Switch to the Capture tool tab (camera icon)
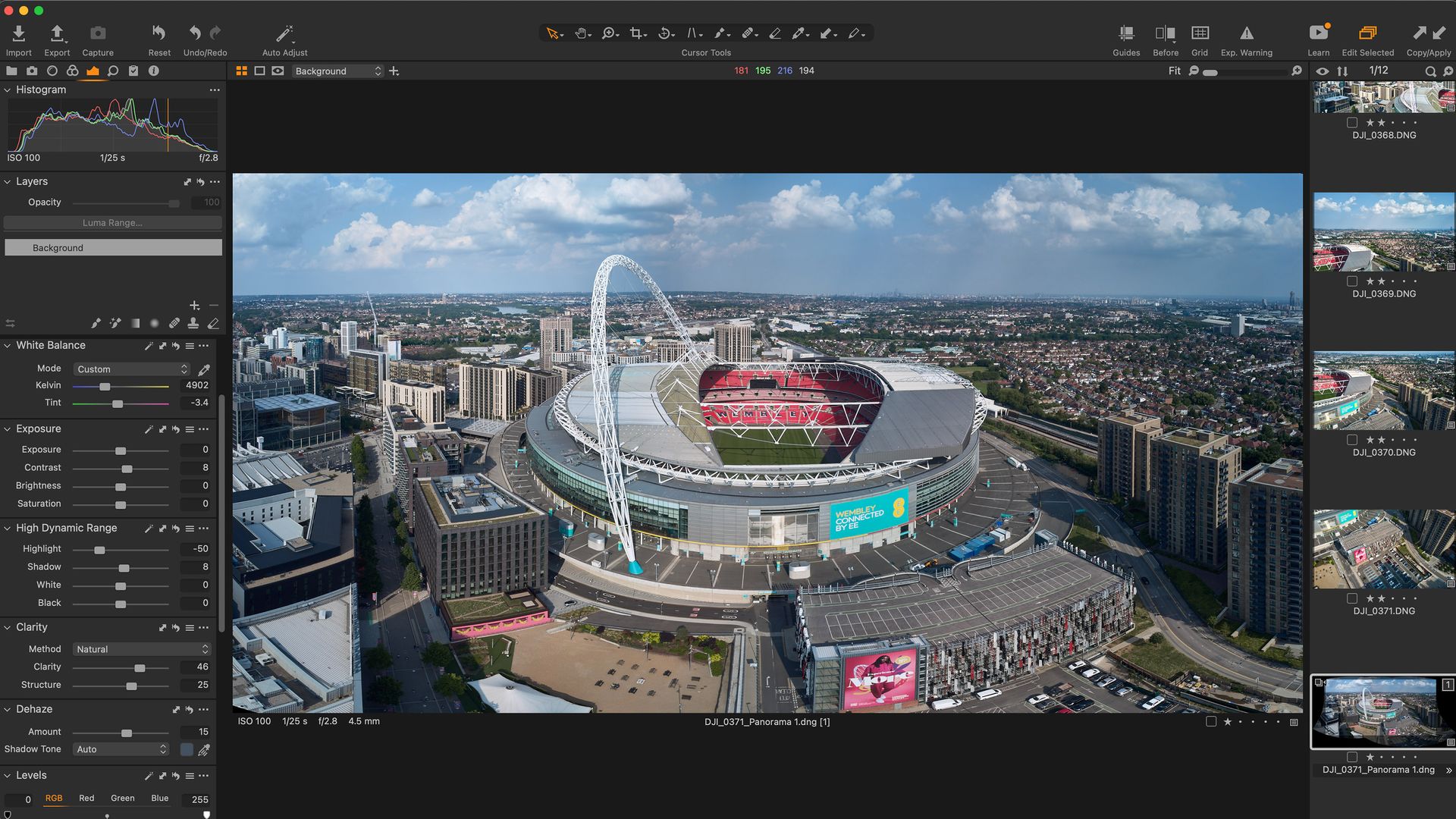Viewport: 1456px width, 819px height. tap(32, 71)
